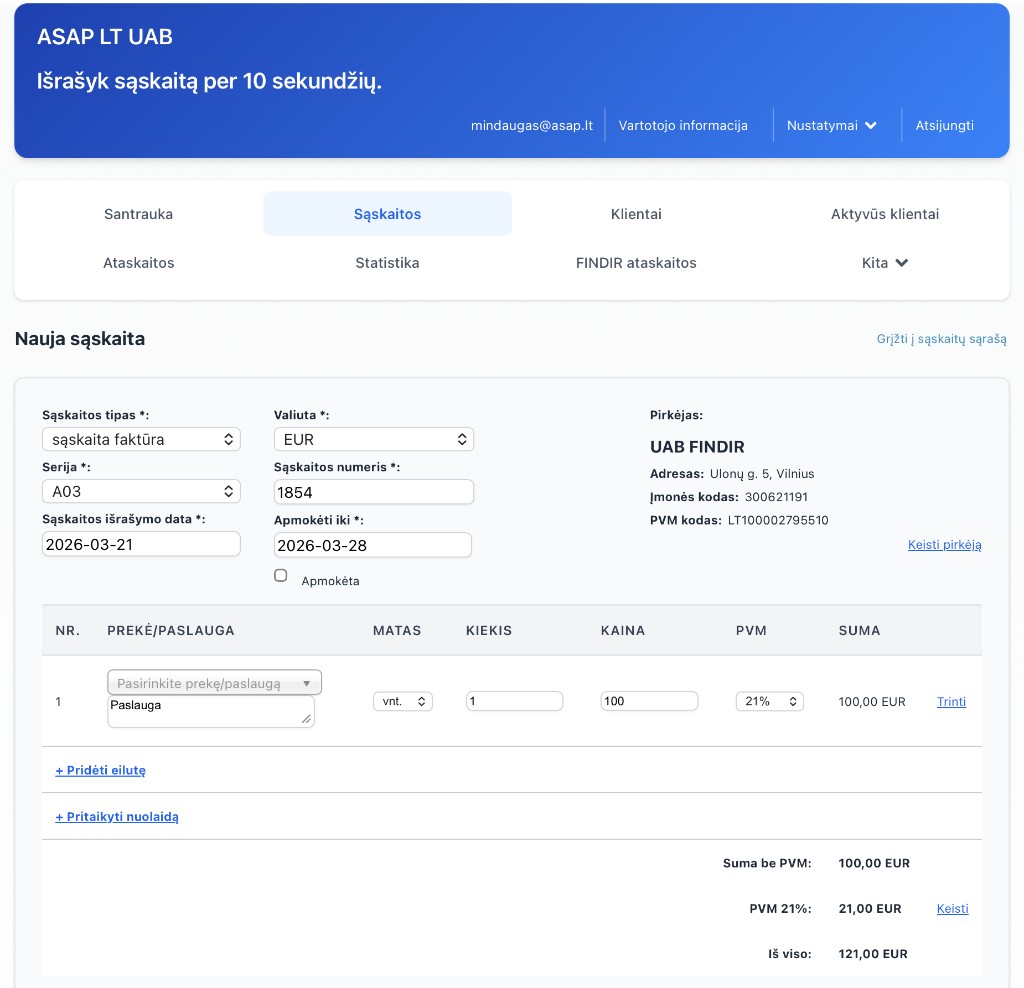Expand the Valiuta EUR selector

[373, 439]
